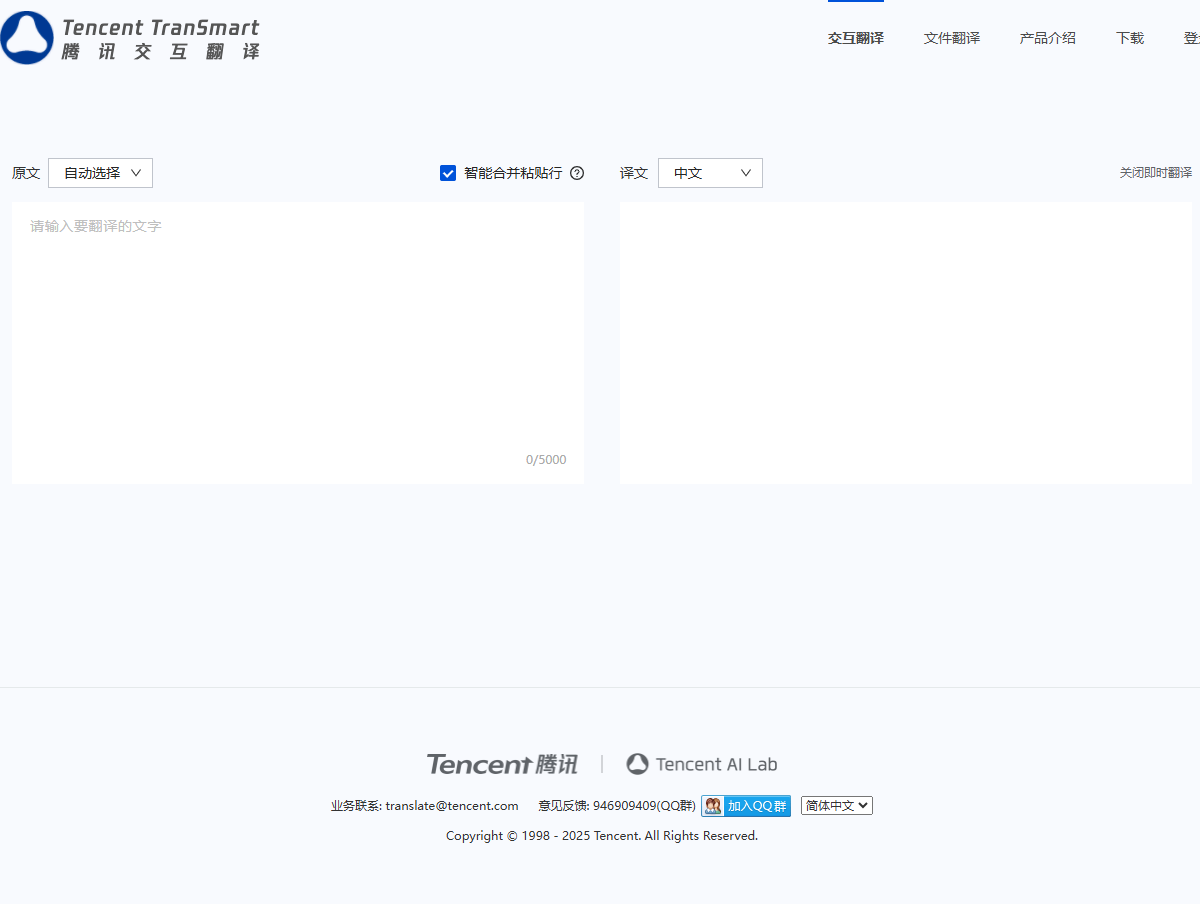The image size is (1200, 904).
Task: Focus the source text input area
Action: click(x=297, y=330)
